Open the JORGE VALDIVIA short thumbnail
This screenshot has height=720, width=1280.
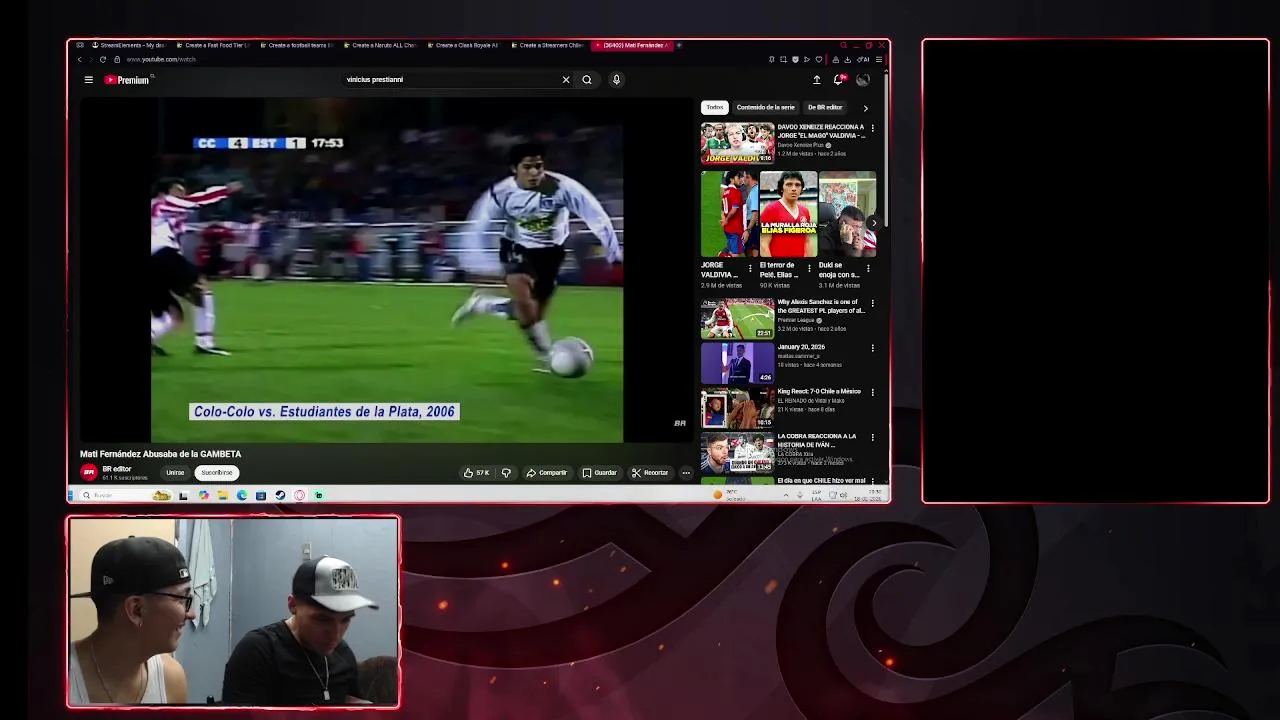[729, 214]
